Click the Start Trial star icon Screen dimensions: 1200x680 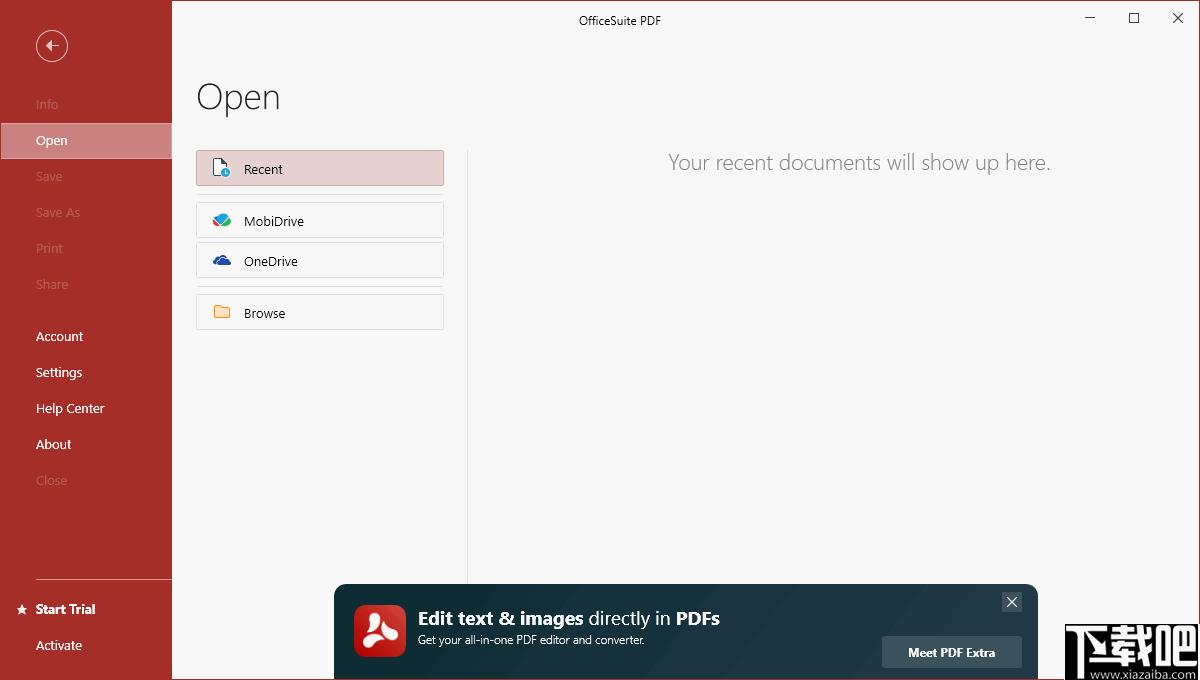click(x=22, y=609)
